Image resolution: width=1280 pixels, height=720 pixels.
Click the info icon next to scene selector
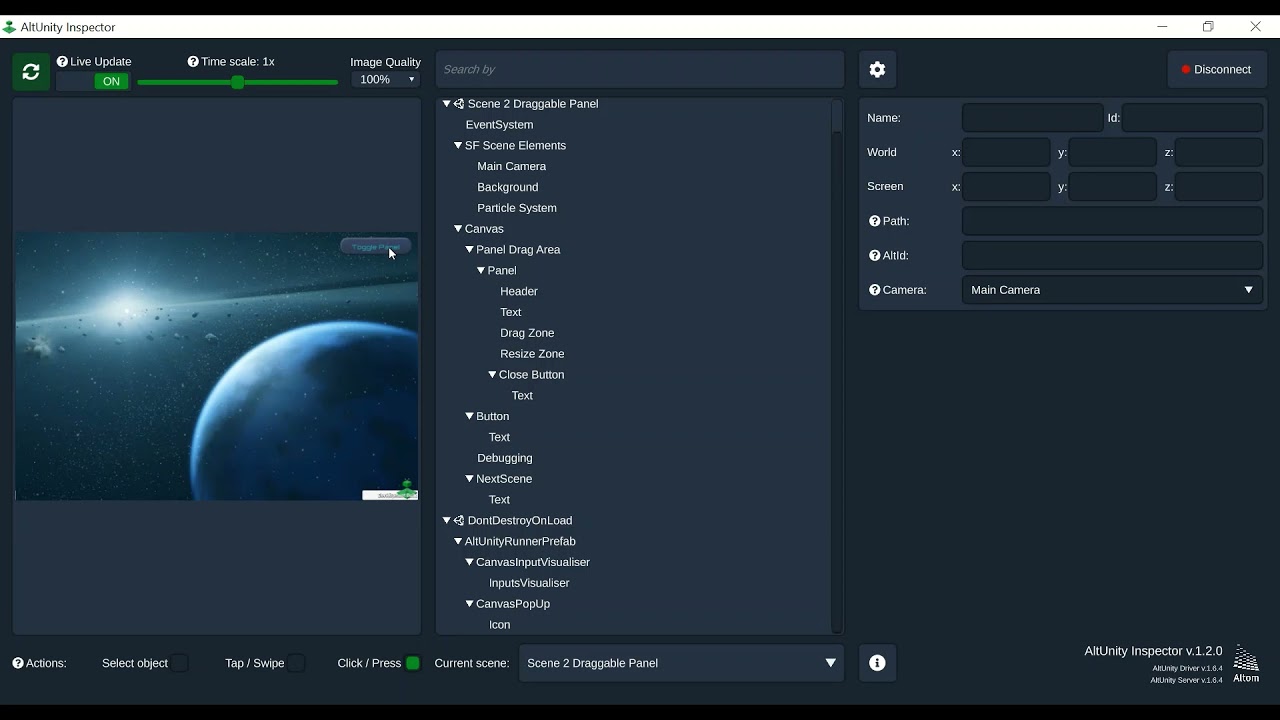tap(877, 663)
